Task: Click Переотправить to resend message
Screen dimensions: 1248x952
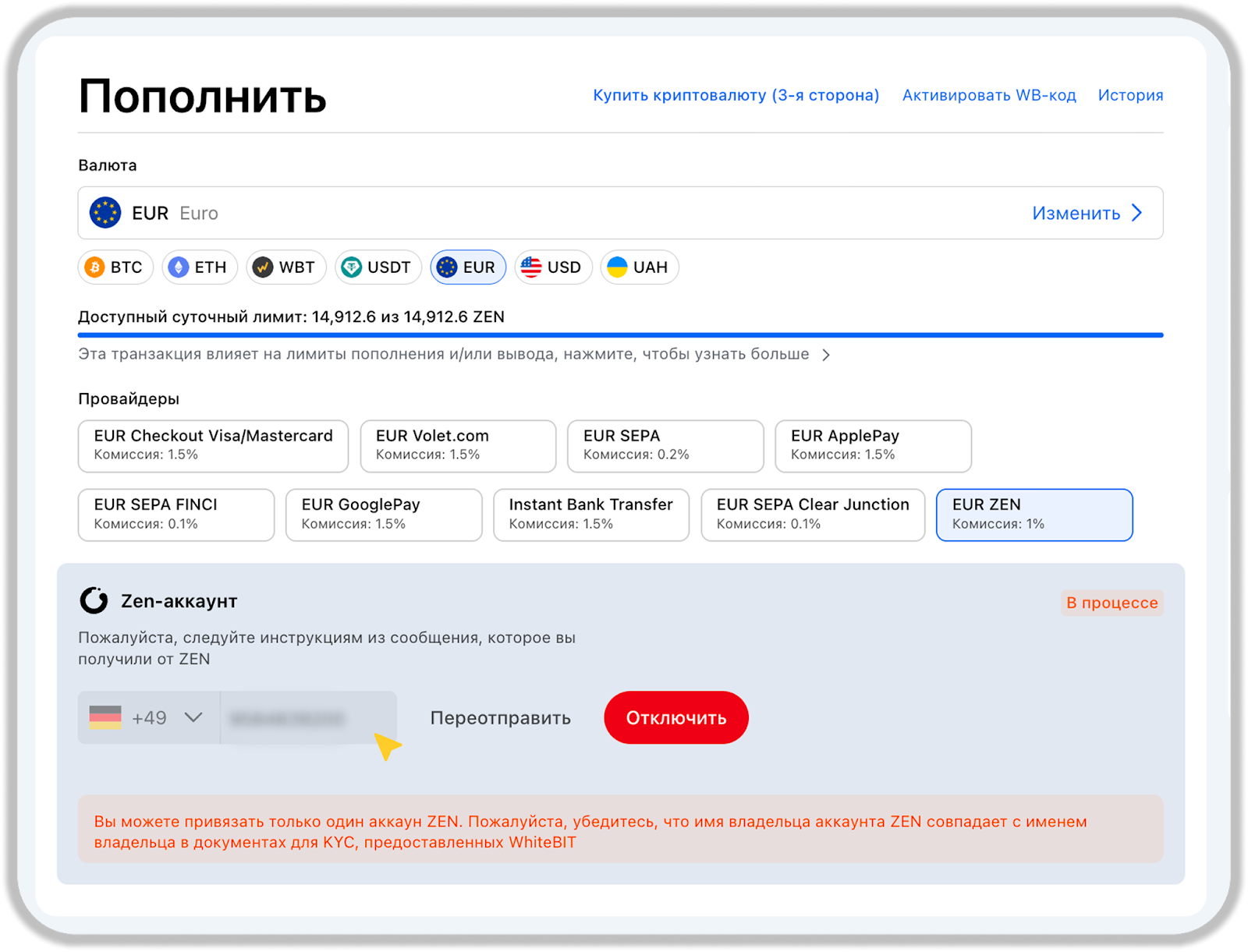Action: coord(500,718)
